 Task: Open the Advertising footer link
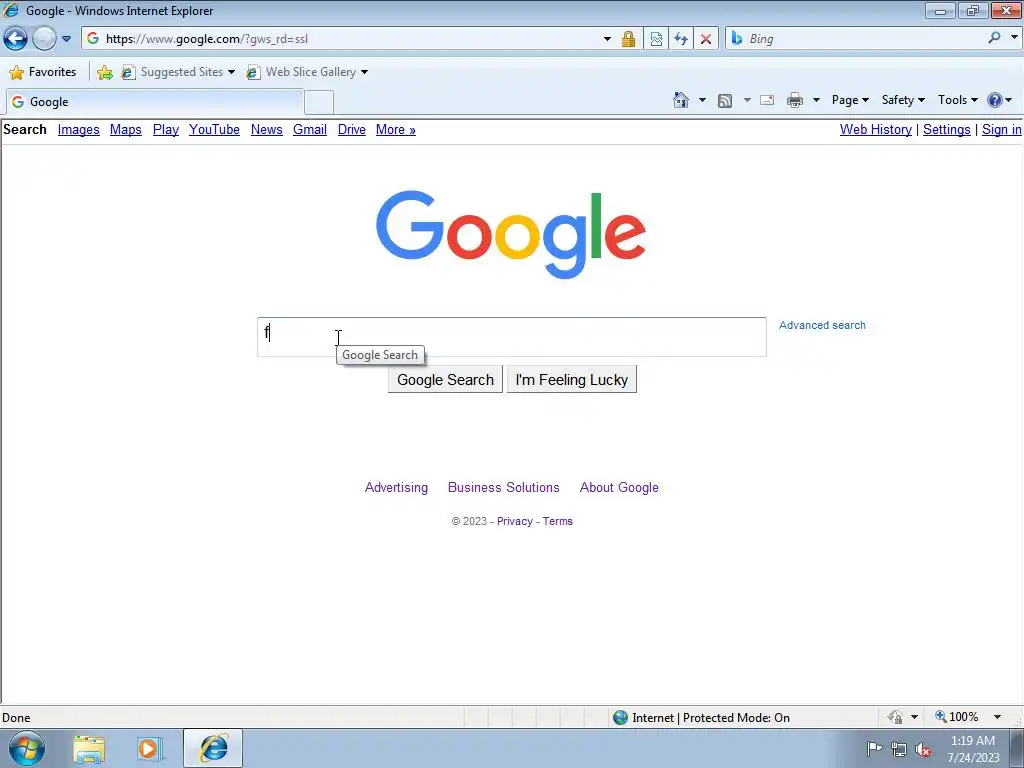pyautogui.click(x=396, y=487)
